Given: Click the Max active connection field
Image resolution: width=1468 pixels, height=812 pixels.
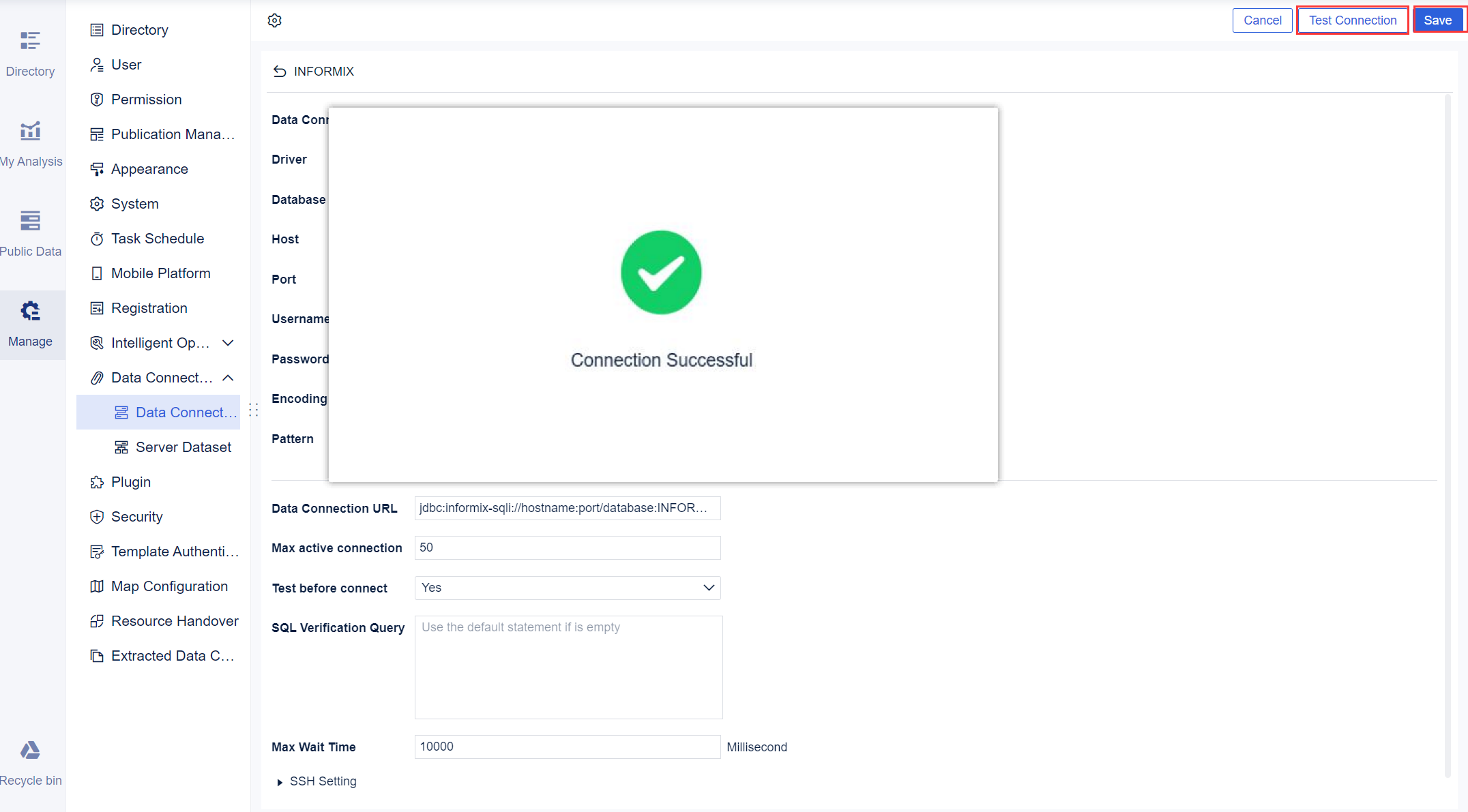Looking at the screenshot, I should click(568, 547).
